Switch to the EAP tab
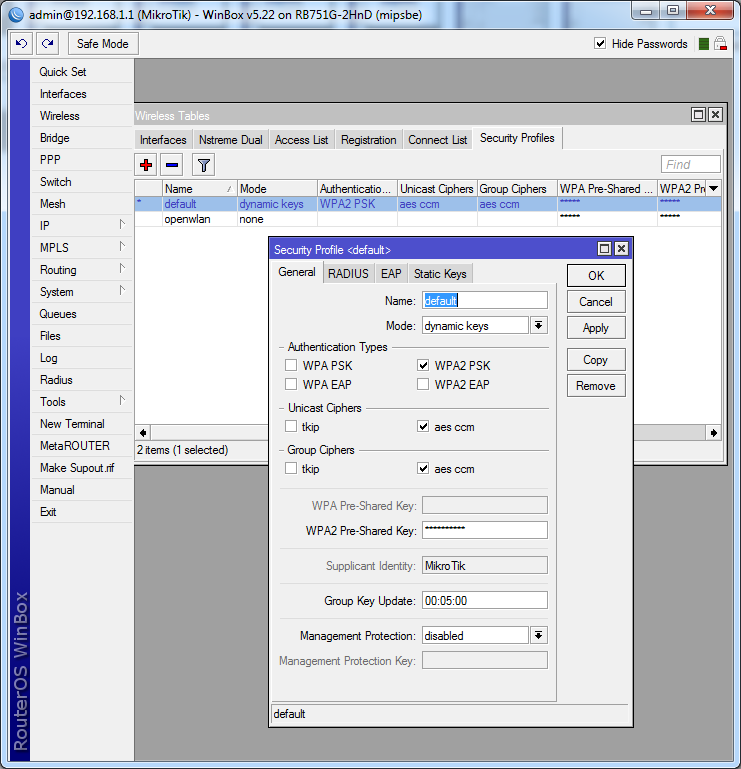This screenshot has width=741, height=769. [391, 274]
